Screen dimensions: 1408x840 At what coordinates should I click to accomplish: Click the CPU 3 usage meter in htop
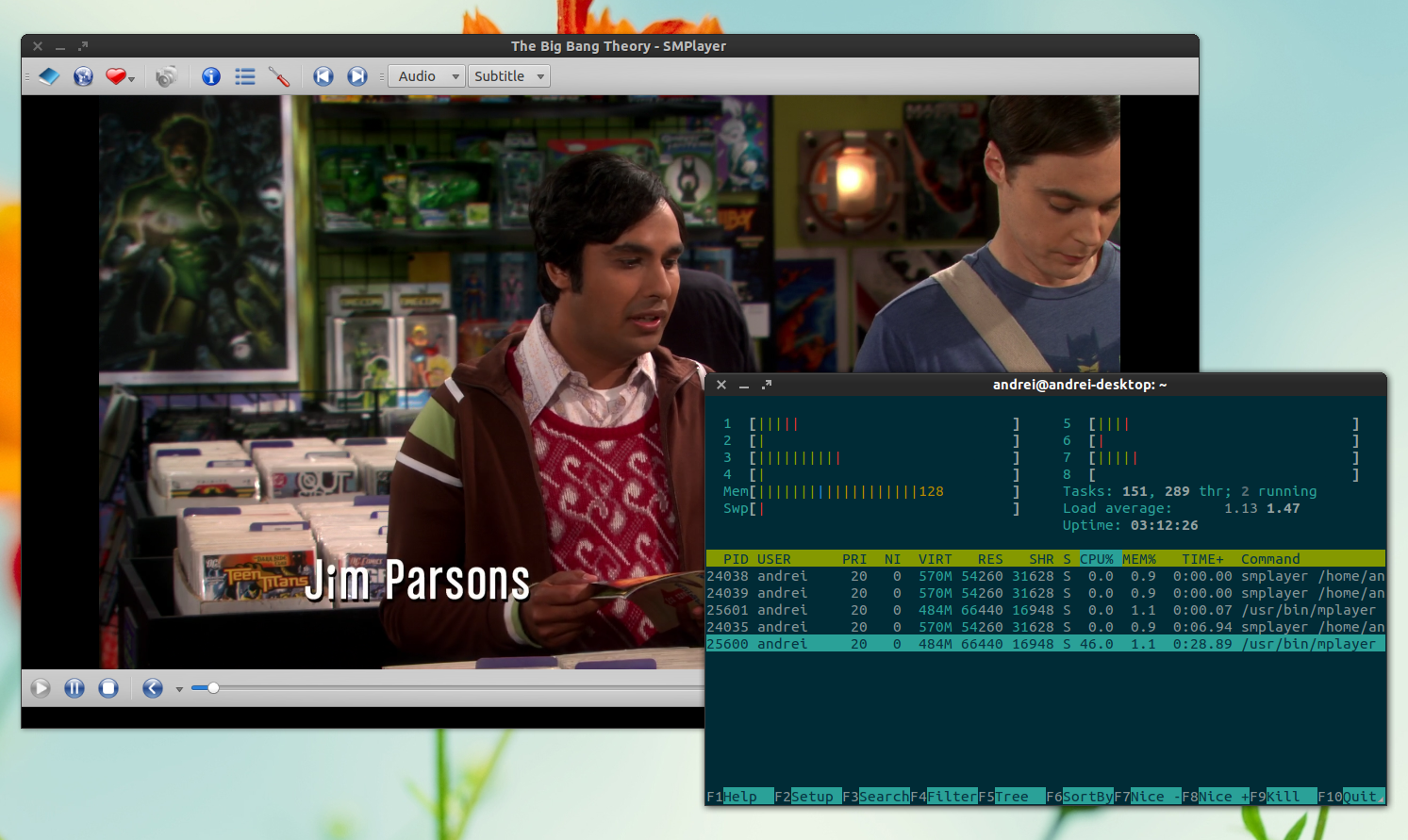[x=871, y=457]
